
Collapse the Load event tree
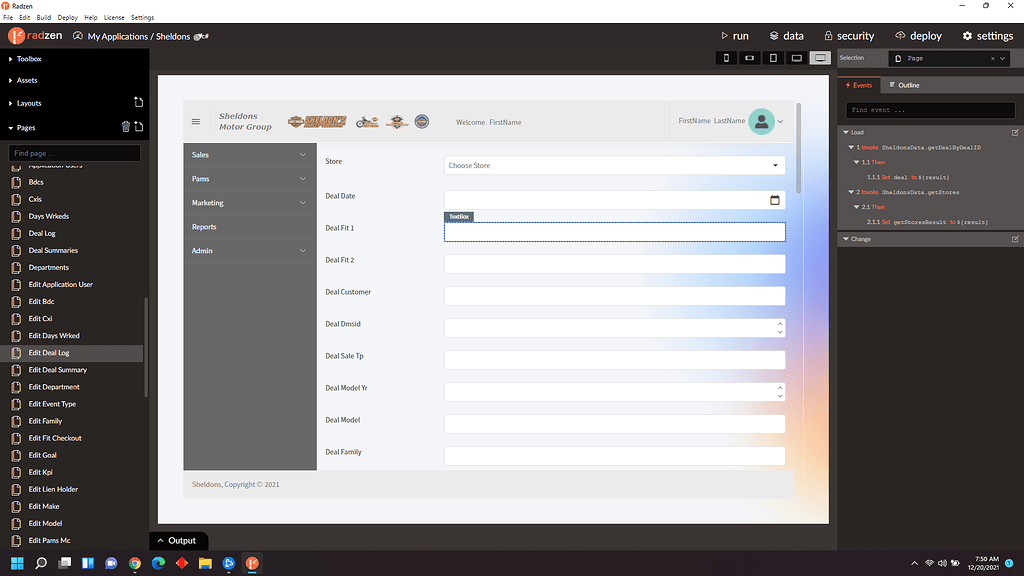pos(846,131)
